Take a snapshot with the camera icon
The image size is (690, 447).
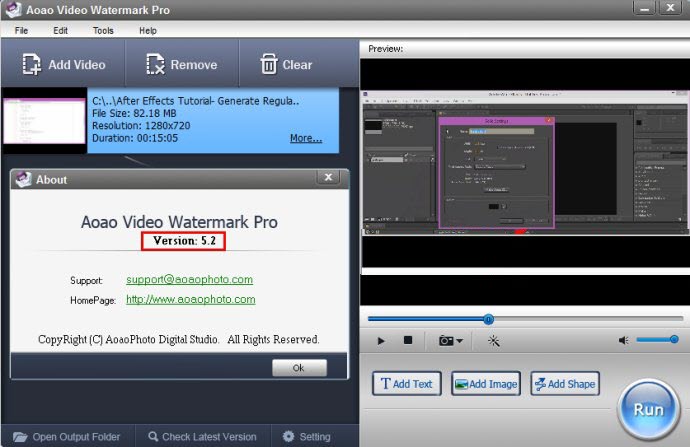446,341
